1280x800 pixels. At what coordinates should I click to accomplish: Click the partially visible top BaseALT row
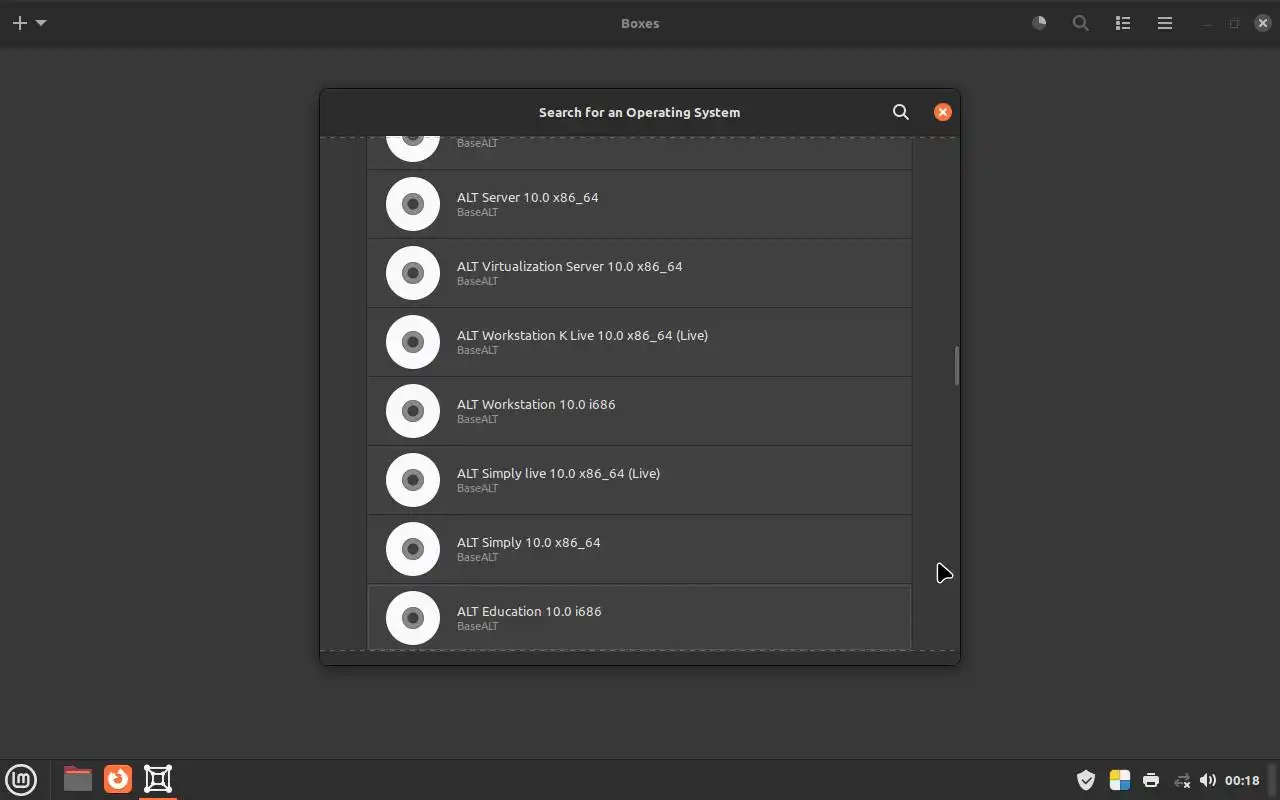[640, 153]
